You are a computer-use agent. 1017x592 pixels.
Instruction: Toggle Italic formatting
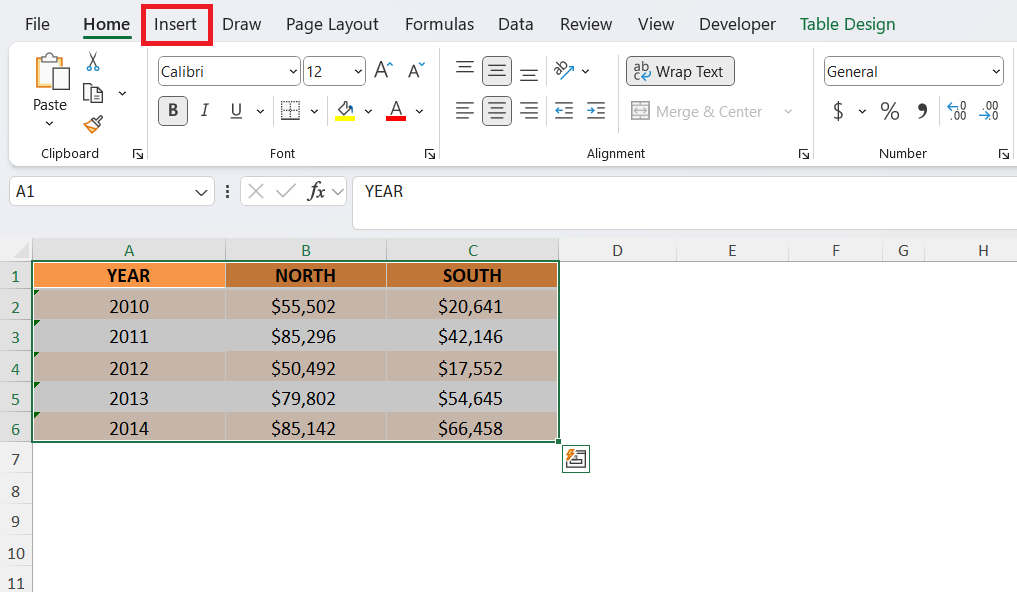(205, 111)
